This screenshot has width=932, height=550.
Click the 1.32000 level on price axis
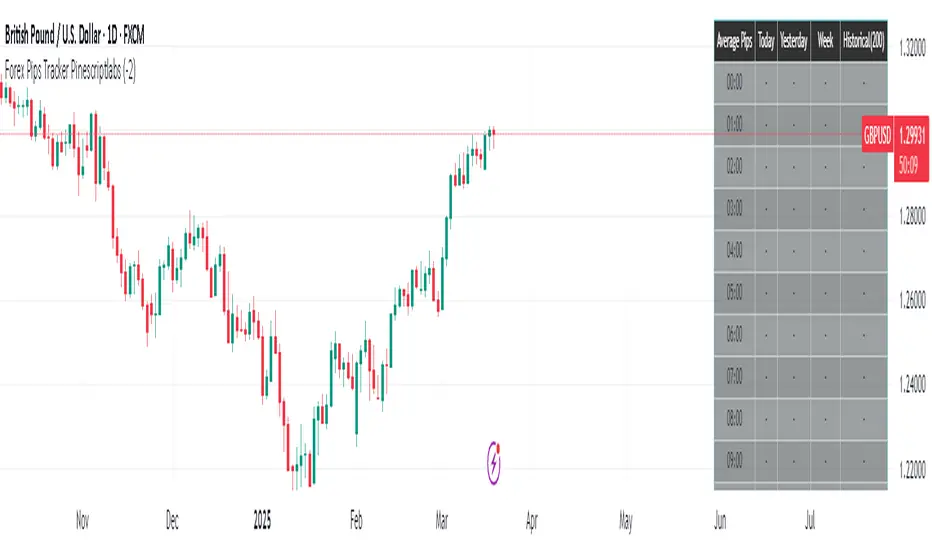click(911, 46)
